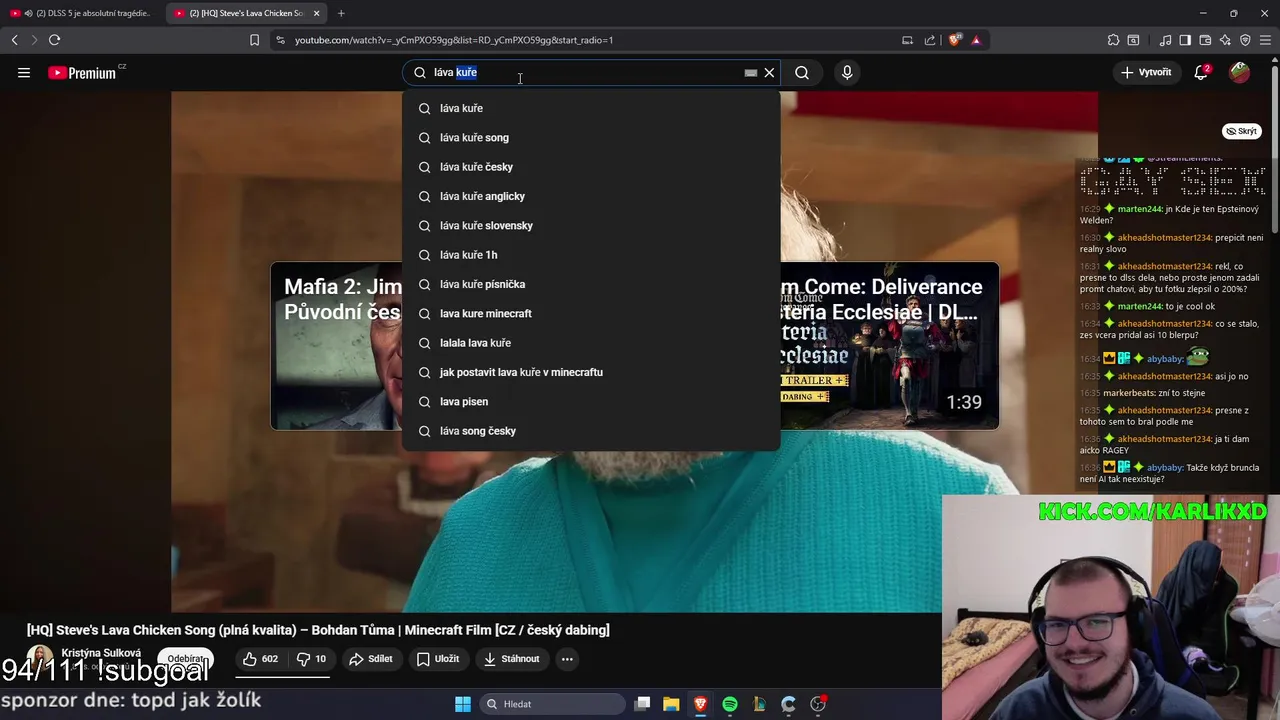Open a new browser tab
Image resolution: width=1280 pixels, height=720 pixels.
[x=341, y=13]
